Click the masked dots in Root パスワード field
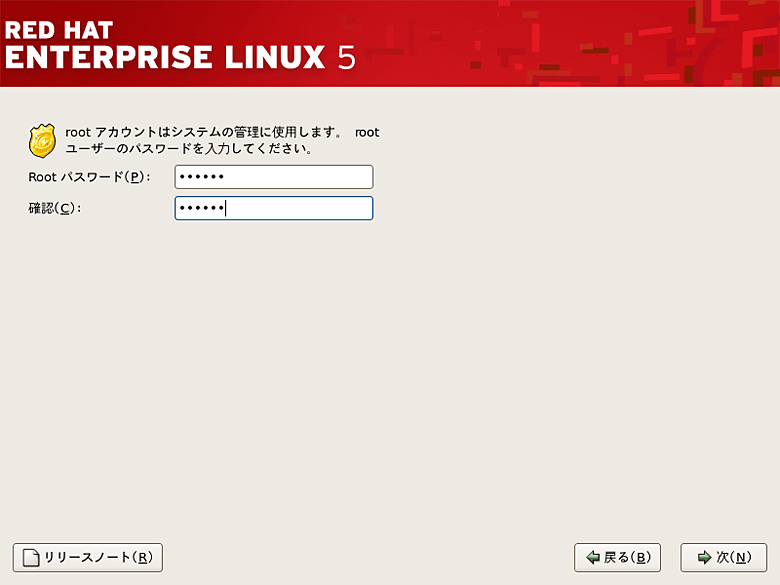The image size is (780, 585). tap(200, 177)
